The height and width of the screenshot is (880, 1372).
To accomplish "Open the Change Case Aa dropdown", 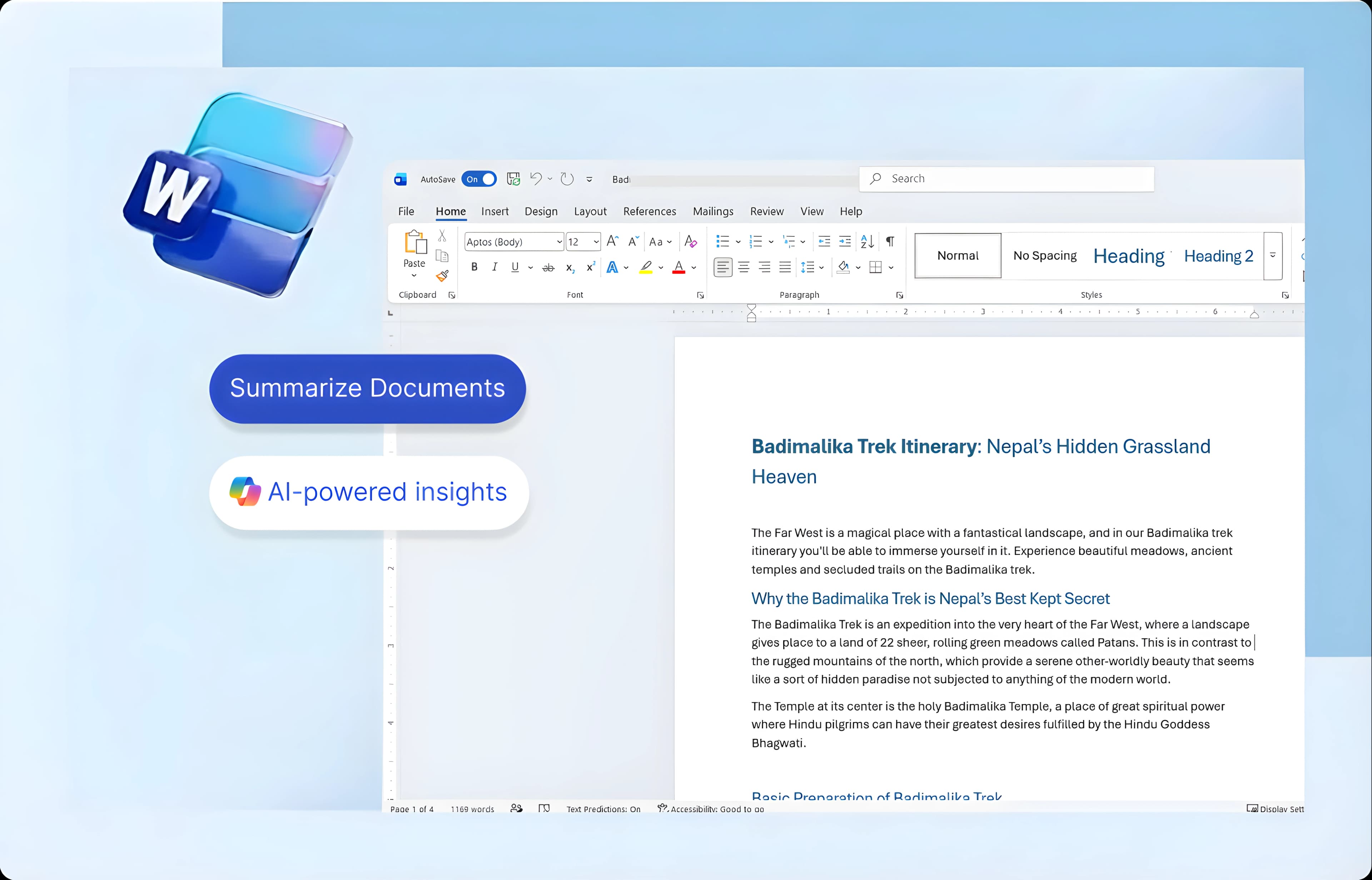I will click(x=660, y=242).
